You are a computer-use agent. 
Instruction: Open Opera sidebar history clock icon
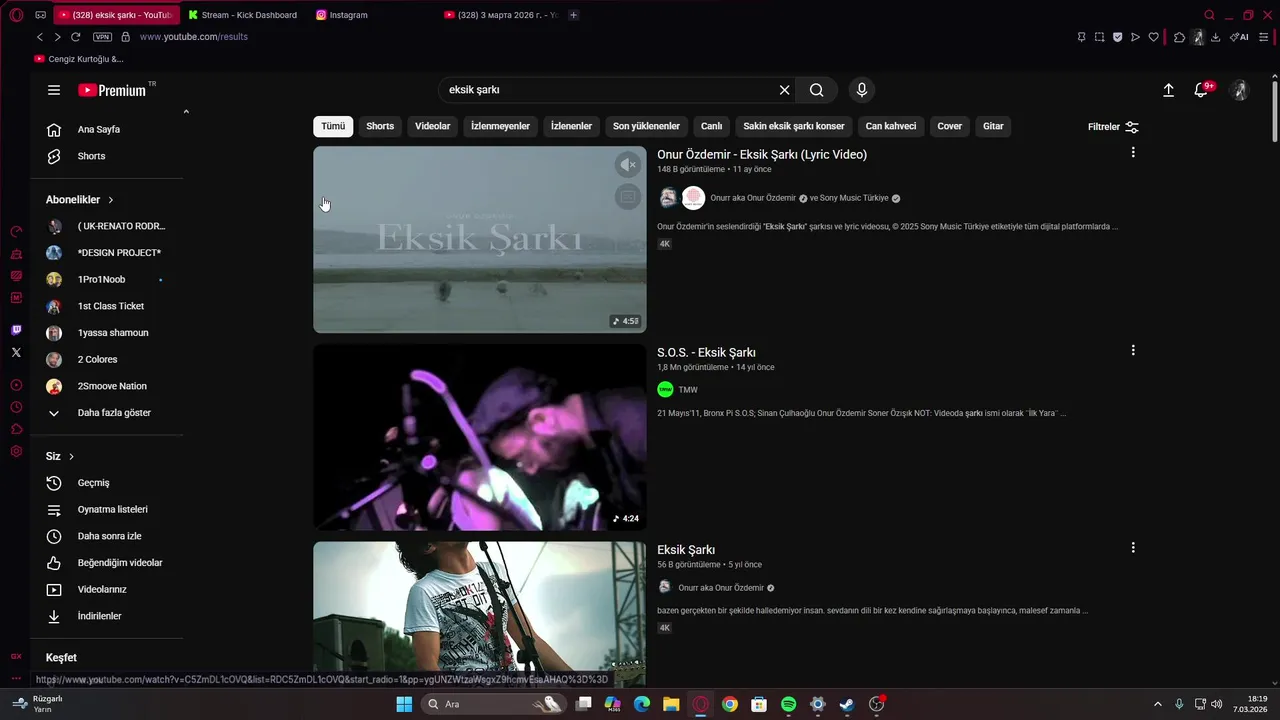(16, 407)
